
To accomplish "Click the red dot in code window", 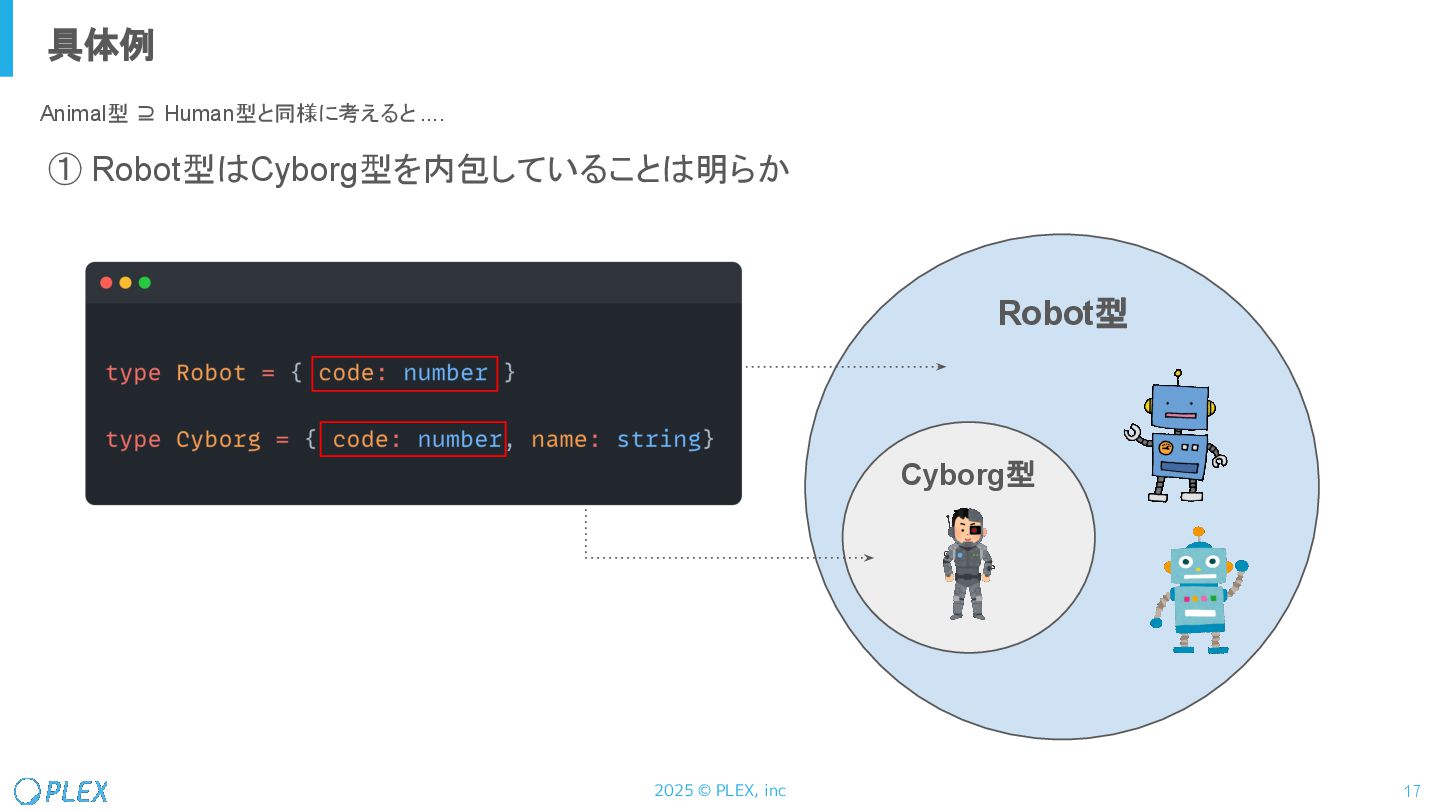I will [107, 283].
